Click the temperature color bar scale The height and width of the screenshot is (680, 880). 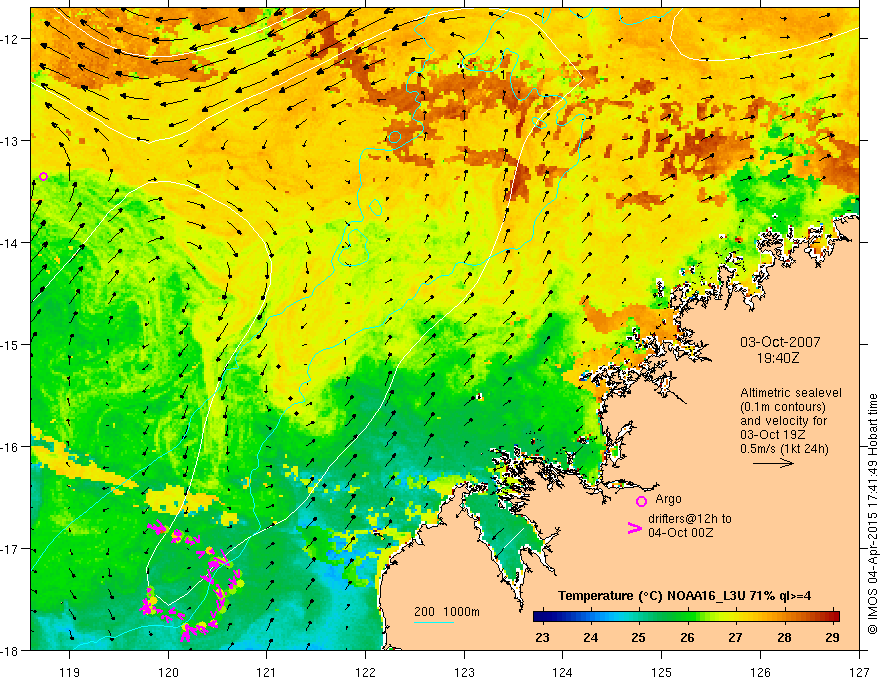pos(686,617)
